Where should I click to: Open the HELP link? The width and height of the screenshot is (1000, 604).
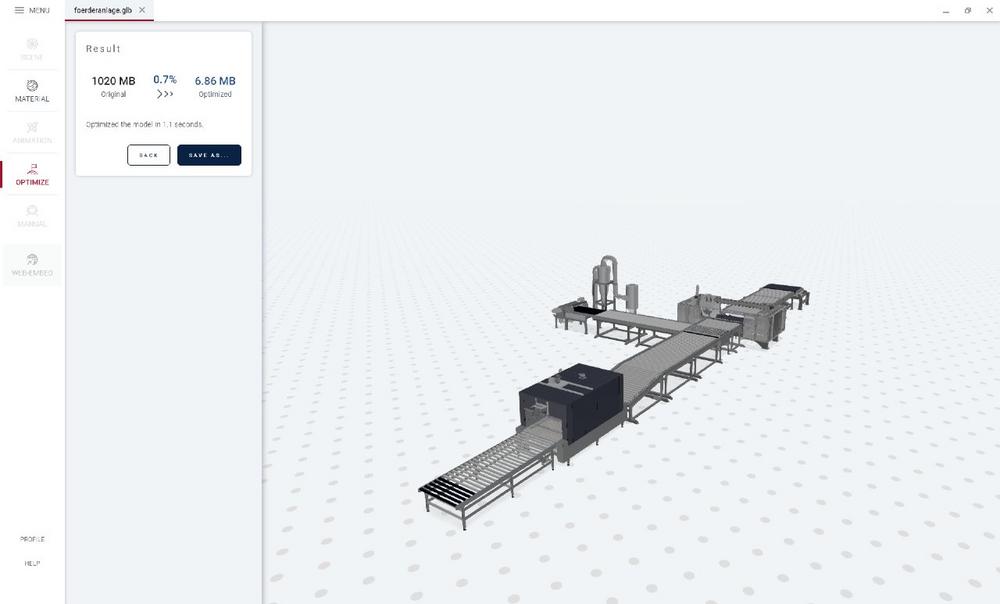[32, 563]
